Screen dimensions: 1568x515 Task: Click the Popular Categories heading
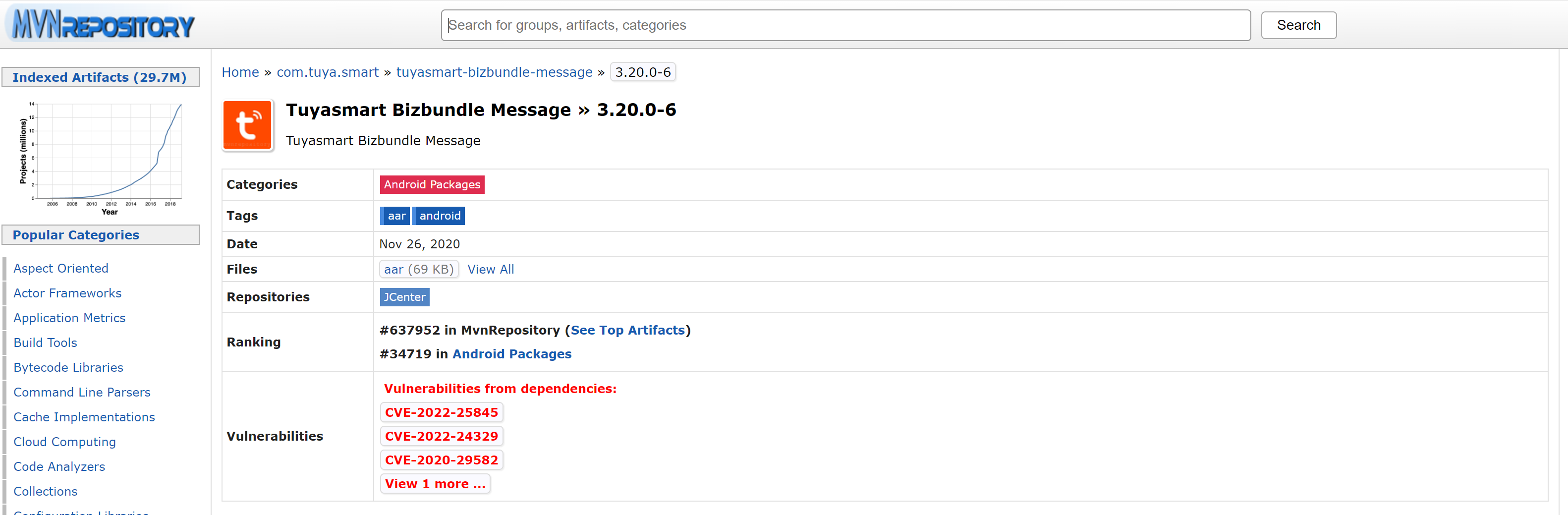click(101, 235)
